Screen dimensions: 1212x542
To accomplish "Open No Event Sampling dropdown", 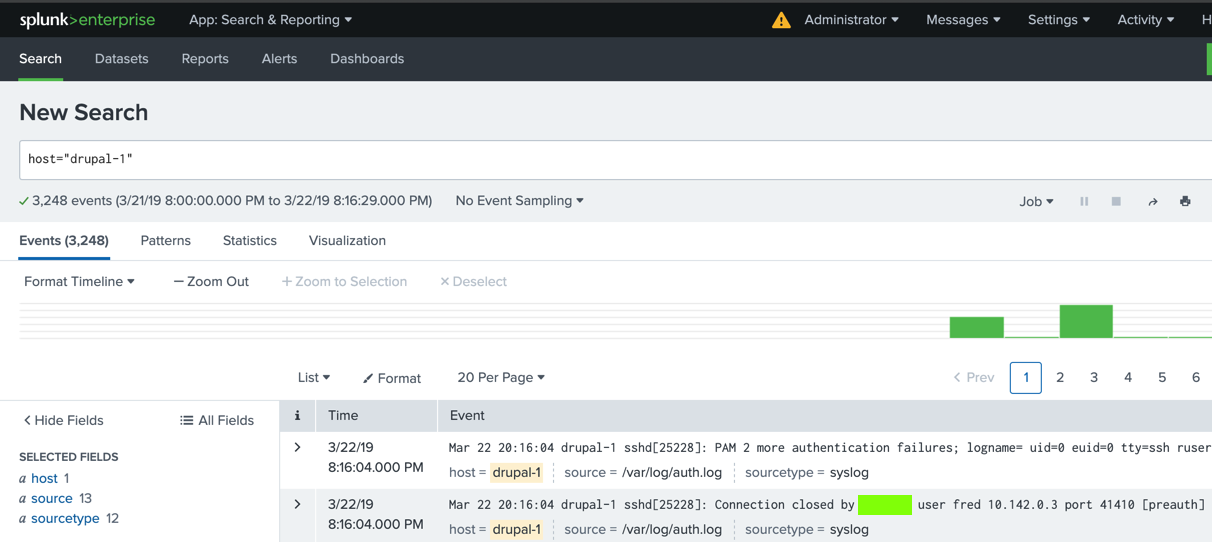I will click(x=519, y=201).
